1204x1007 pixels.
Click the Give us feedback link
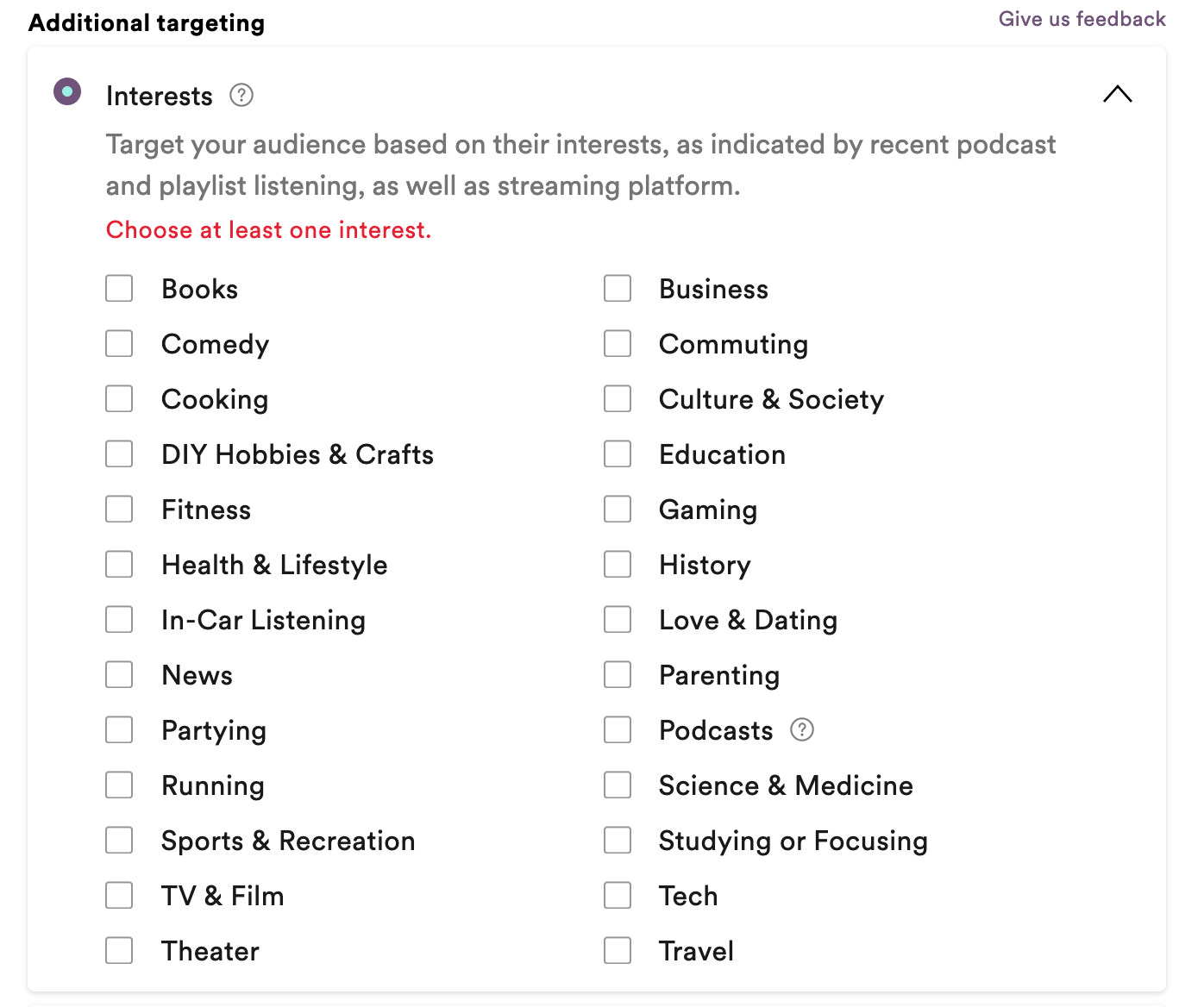[1082, 18]
